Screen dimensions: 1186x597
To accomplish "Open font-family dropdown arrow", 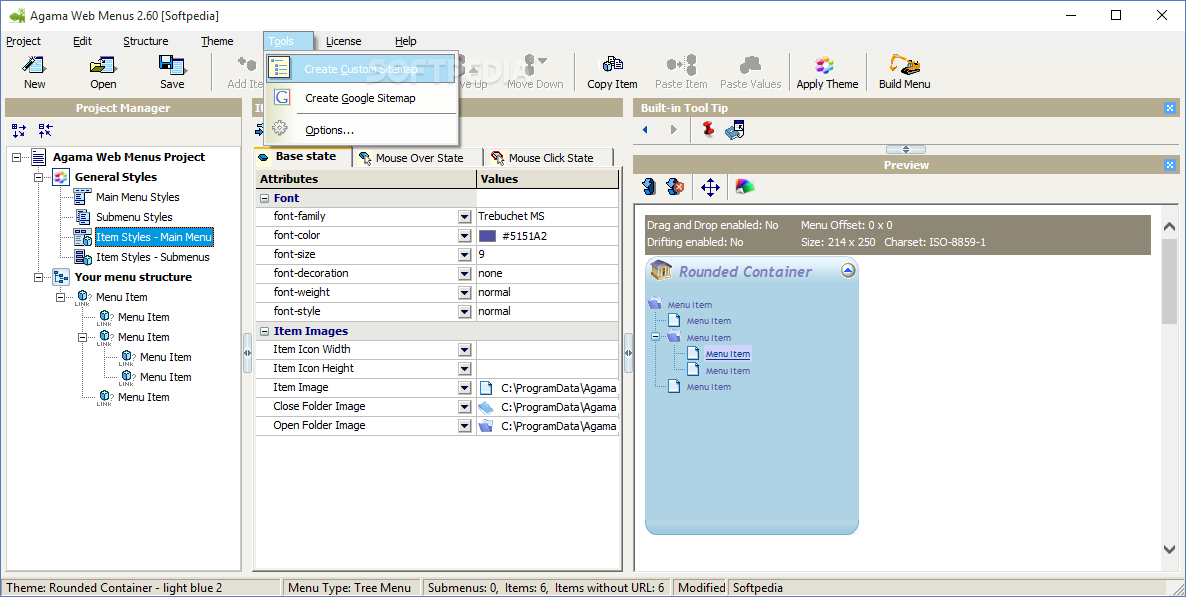I will (x=464, y=217).
